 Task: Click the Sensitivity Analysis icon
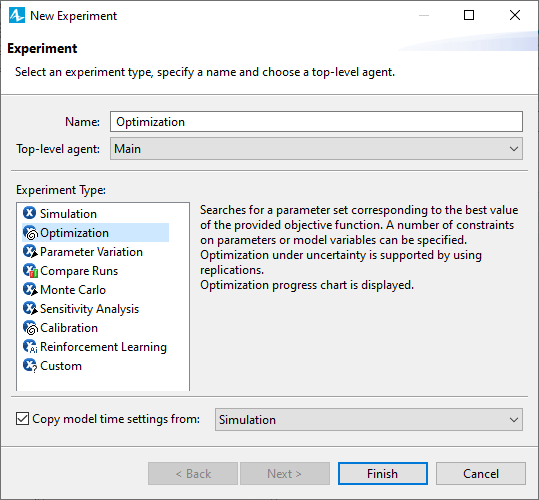[x=30, y=309]
